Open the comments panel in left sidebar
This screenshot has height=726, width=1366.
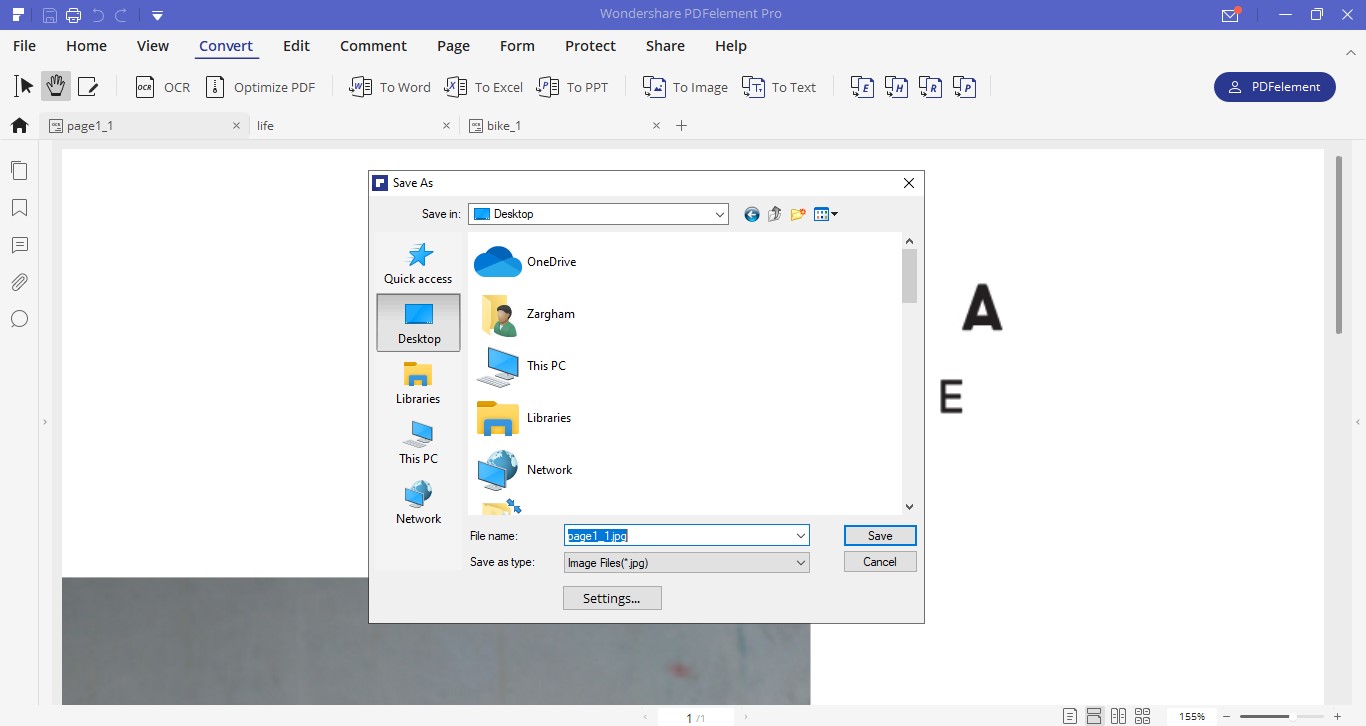coord(19,245)
